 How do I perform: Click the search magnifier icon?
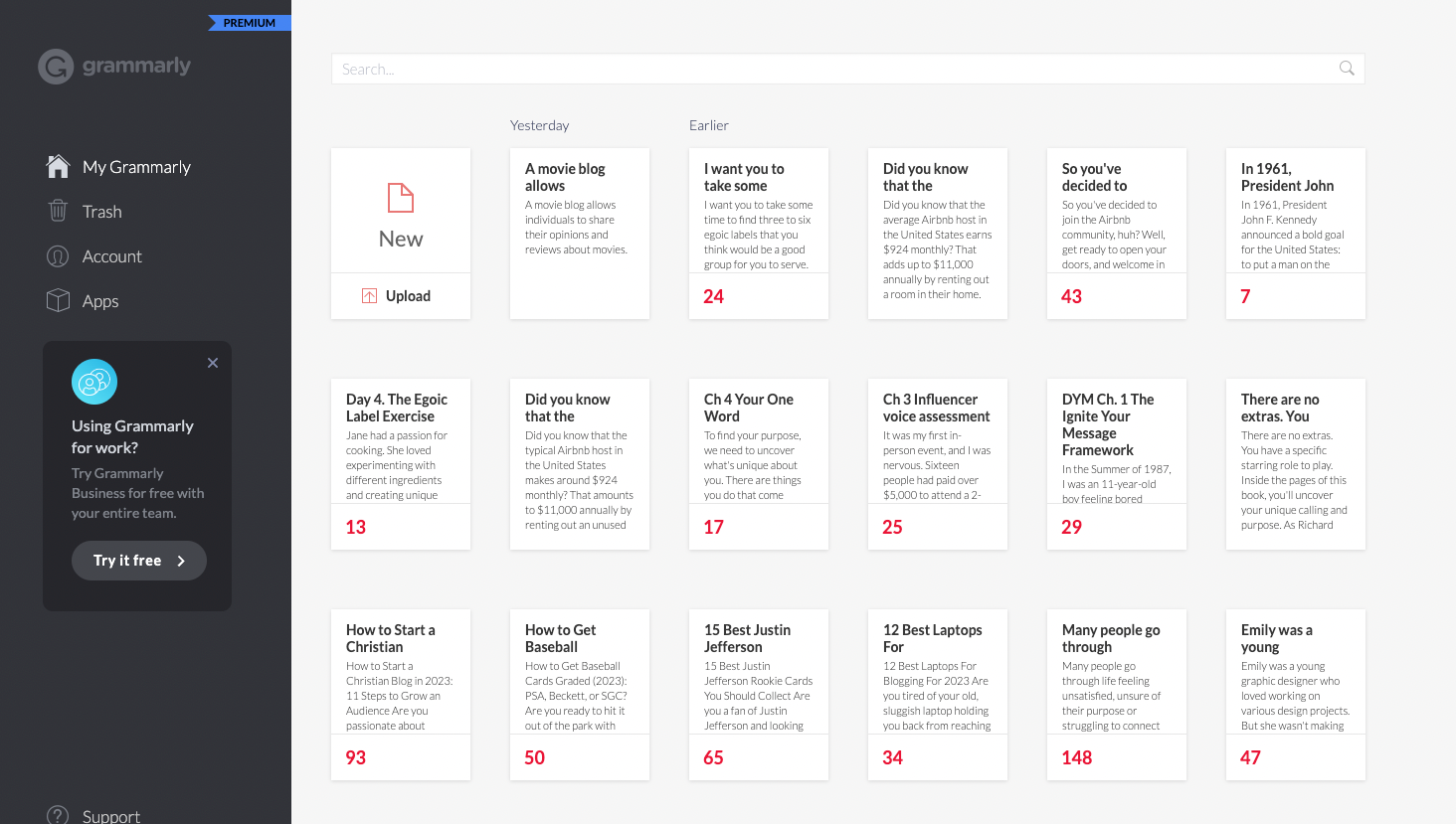pos(1347,69)
